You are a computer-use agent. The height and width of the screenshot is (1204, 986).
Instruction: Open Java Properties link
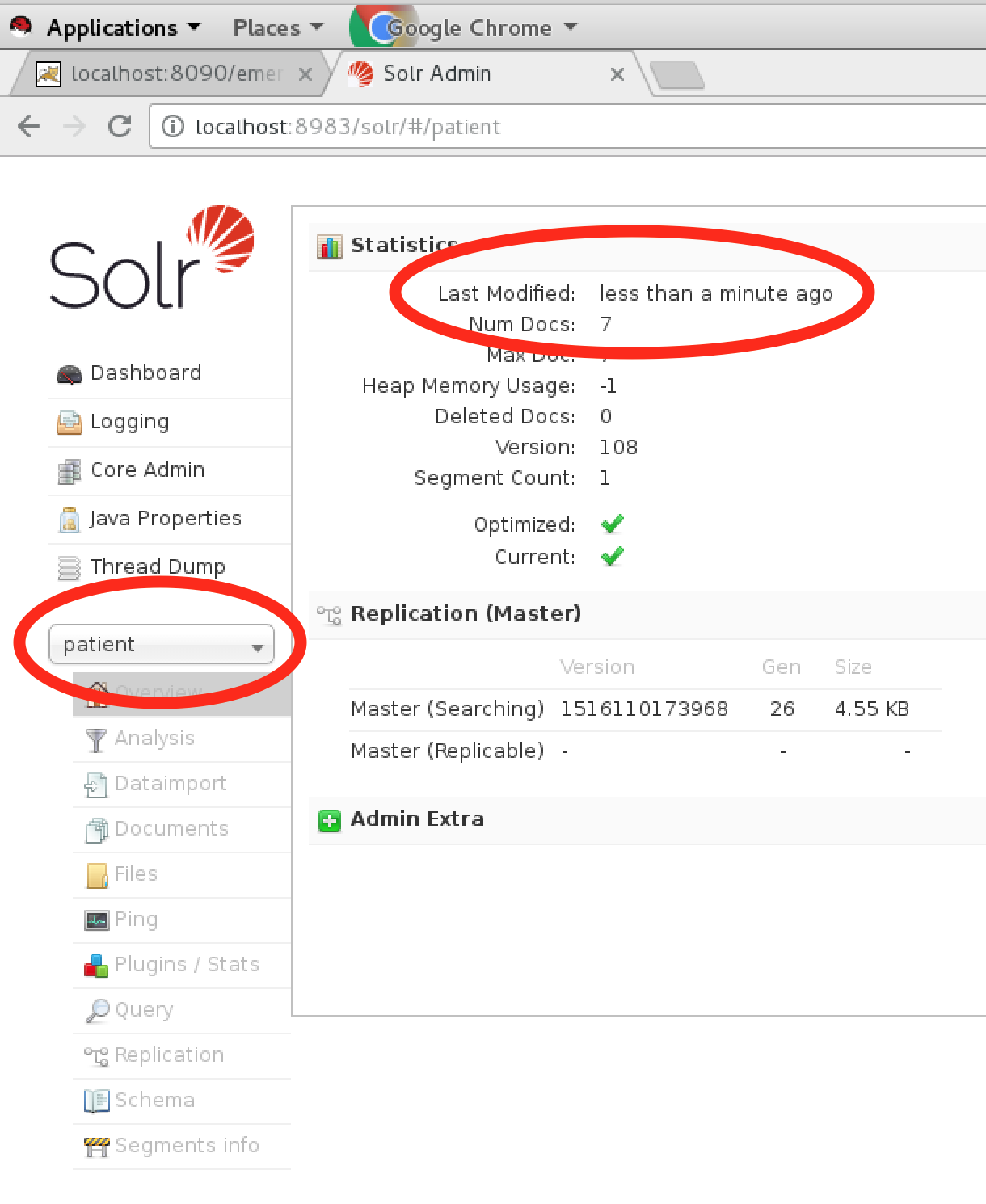coord(165,519)
